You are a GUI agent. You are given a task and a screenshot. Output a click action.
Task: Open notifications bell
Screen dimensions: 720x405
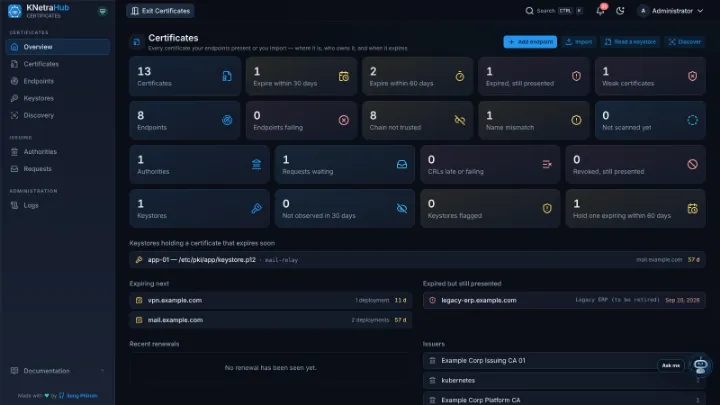point(601,11)
